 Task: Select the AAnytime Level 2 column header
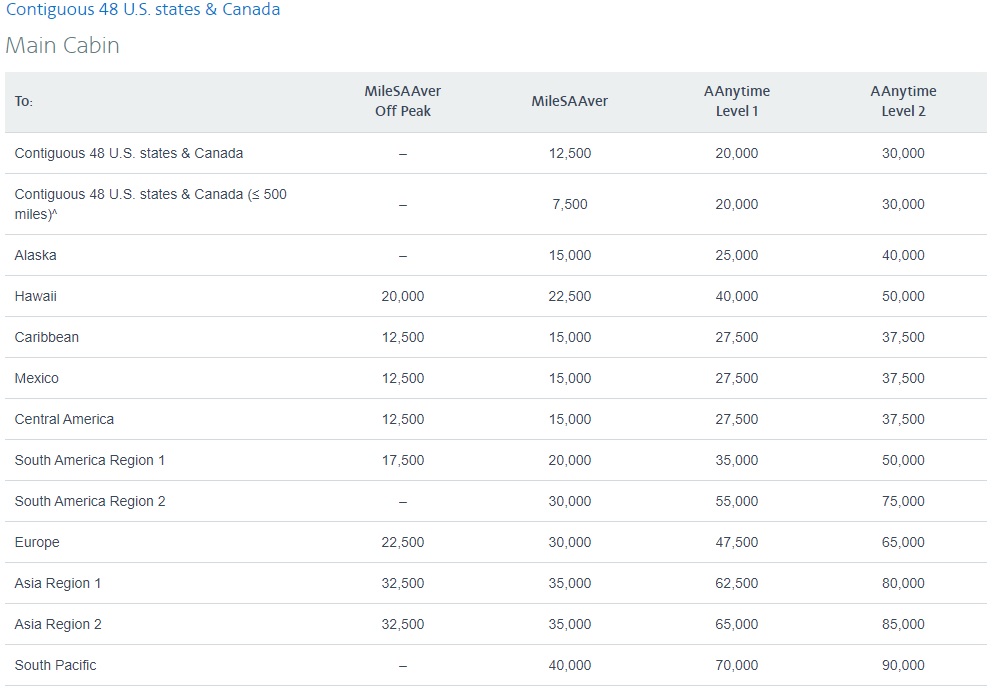pos(903,101)
